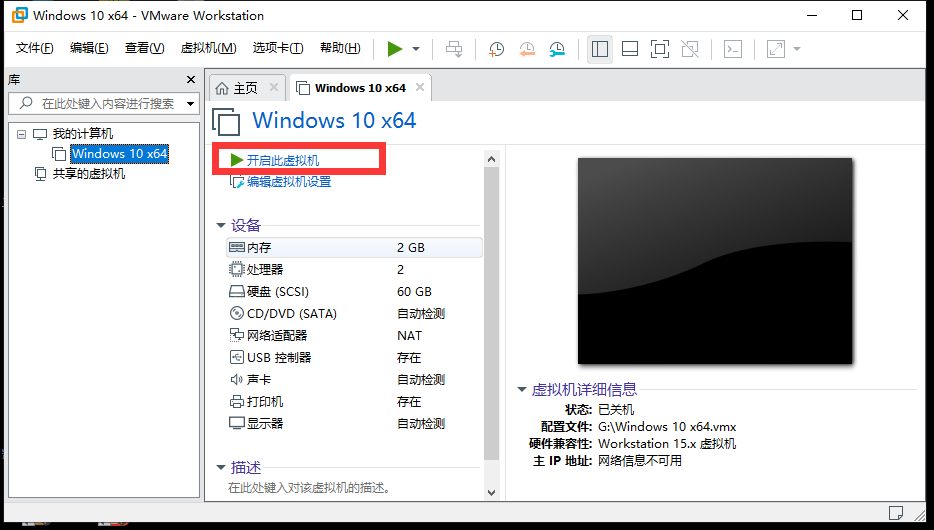Take a snapshot using clock-plus icon
Image resolution: width=934 pixels, height=530 pixels.
(496, 49)
